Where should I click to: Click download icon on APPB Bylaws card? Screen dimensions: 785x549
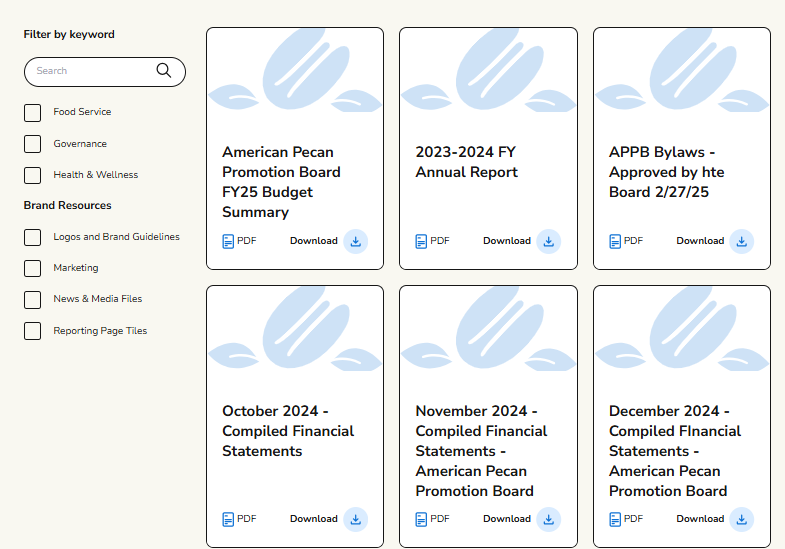click(x=741, y=241)
